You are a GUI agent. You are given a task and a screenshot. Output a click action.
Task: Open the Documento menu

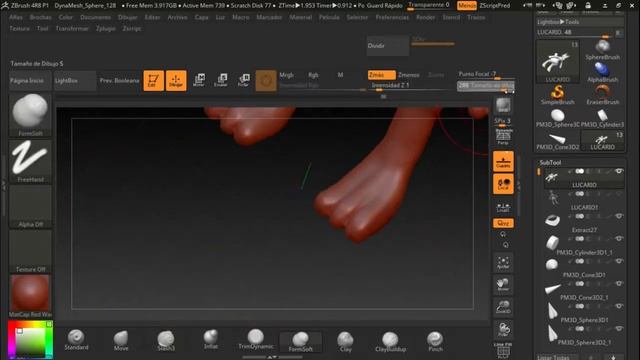point(96,17)
